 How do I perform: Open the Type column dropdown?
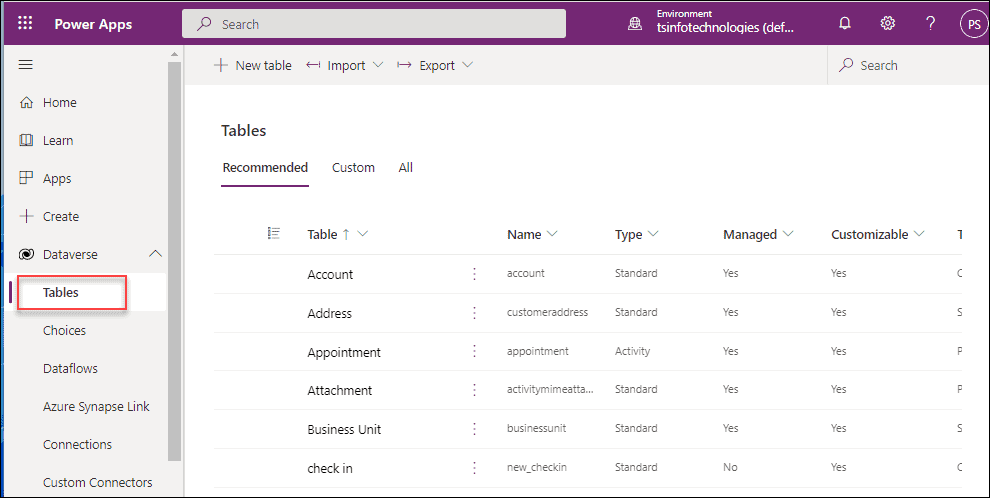coord(653,234)
